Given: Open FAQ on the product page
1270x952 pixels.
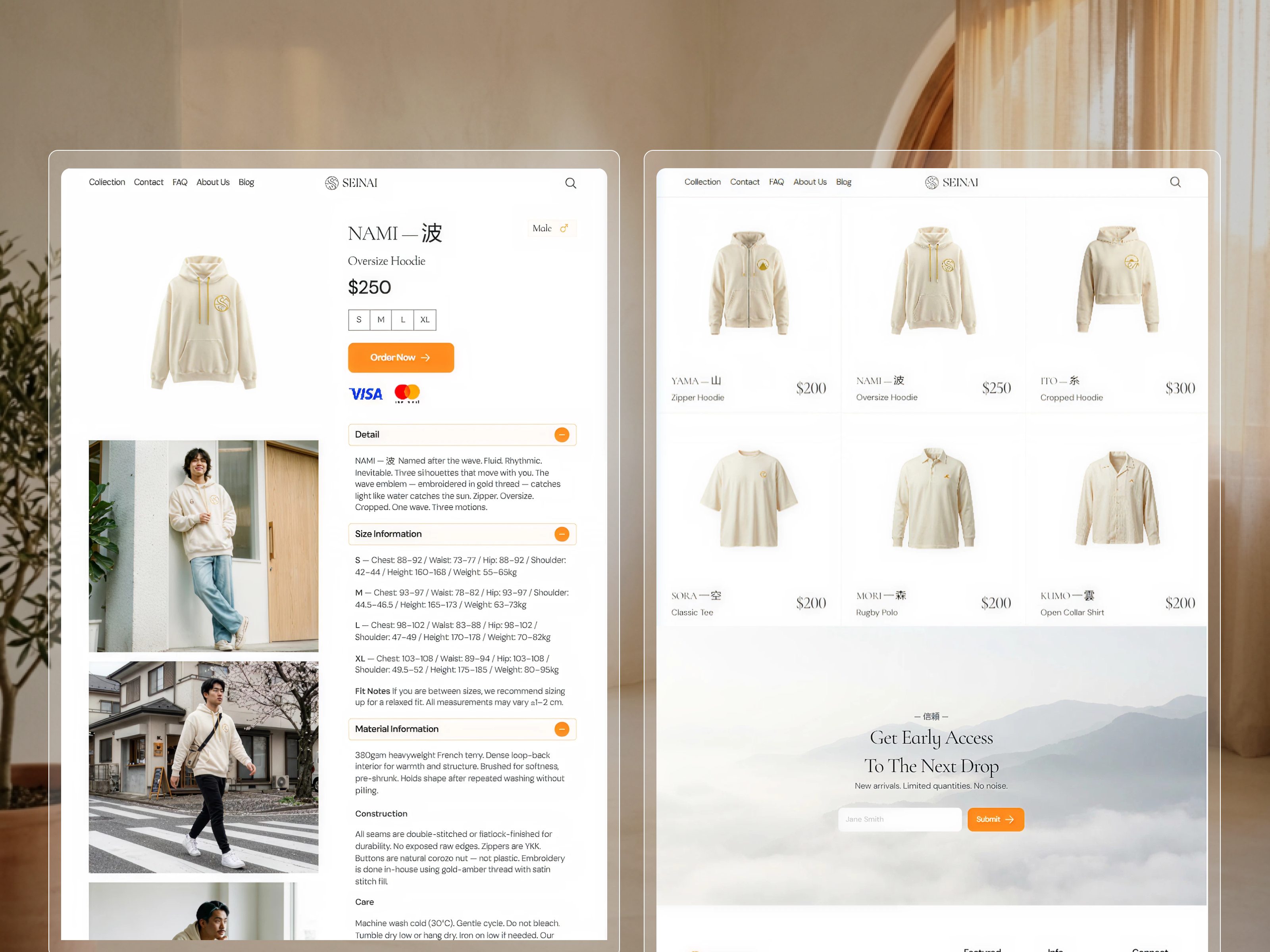Looking at the screenshot, I should tap(180, 182).
